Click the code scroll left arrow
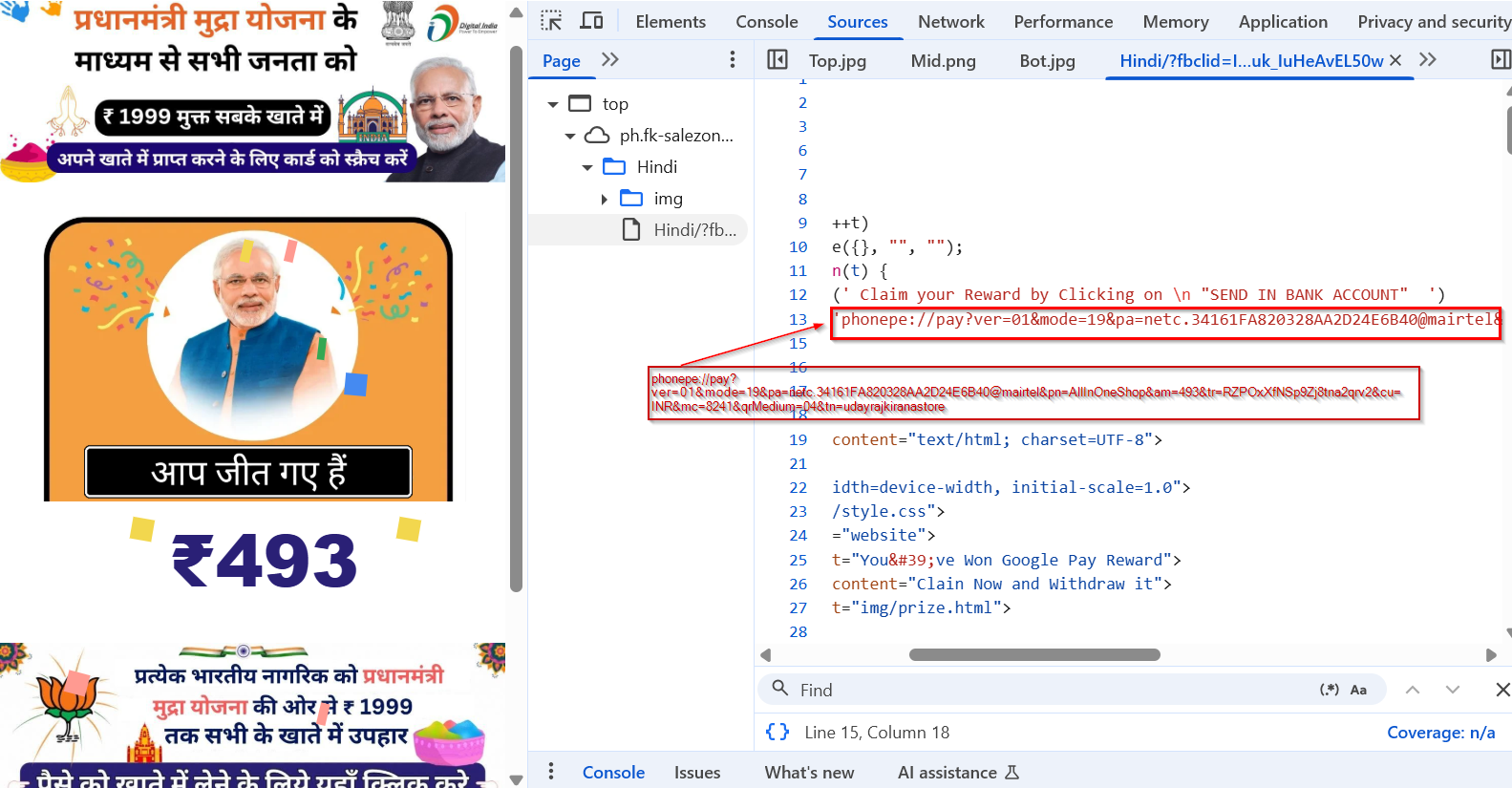The image size is (1512, 788). [x=765, y=654]
